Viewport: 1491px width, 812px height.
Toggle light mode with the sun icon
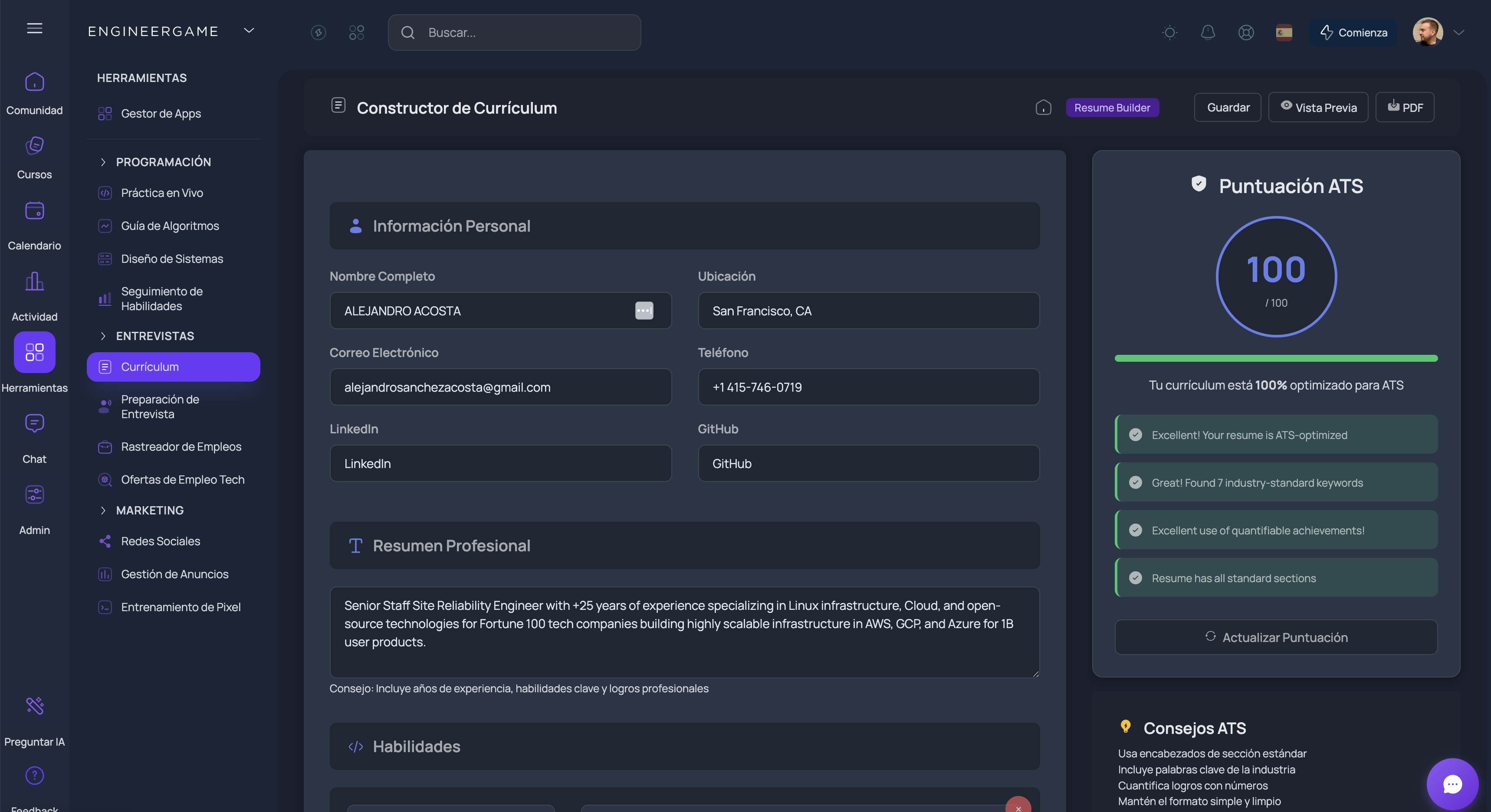pyautogui.click(x=1170, y=33)
